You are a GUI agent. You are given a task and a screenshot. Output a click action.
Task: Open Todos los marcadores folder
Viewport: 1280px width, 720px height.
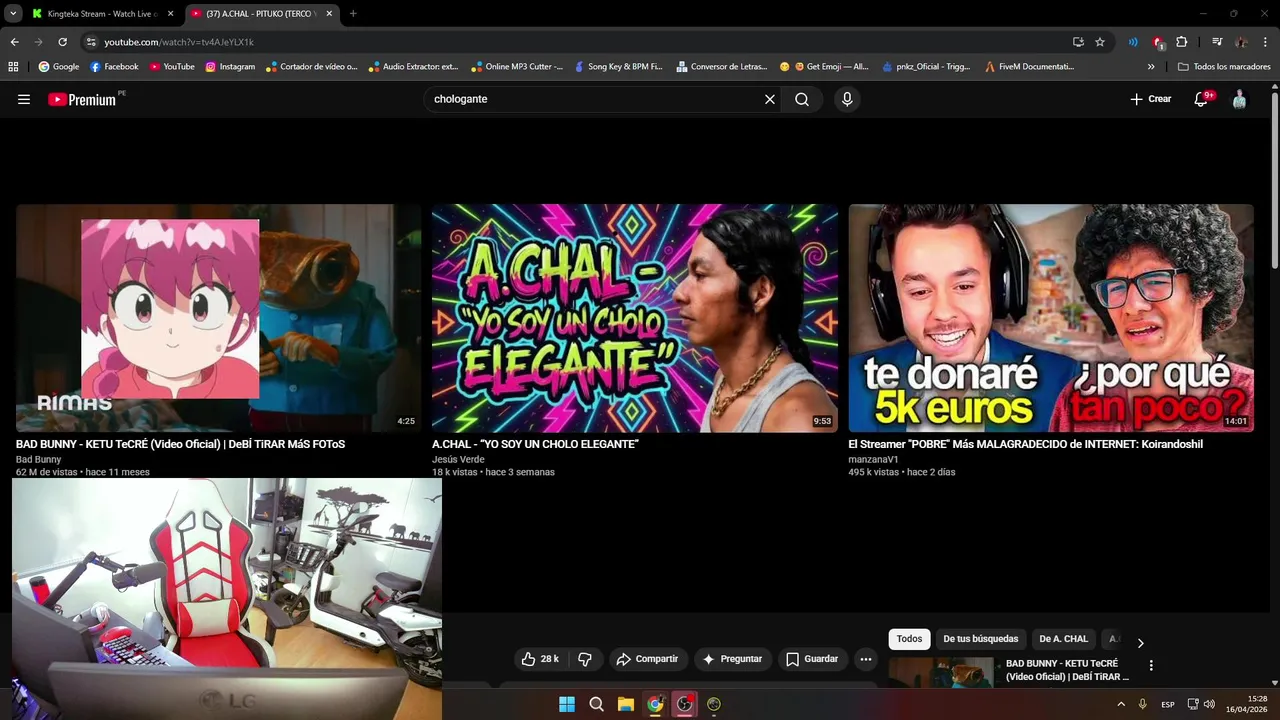(1224, 67)
